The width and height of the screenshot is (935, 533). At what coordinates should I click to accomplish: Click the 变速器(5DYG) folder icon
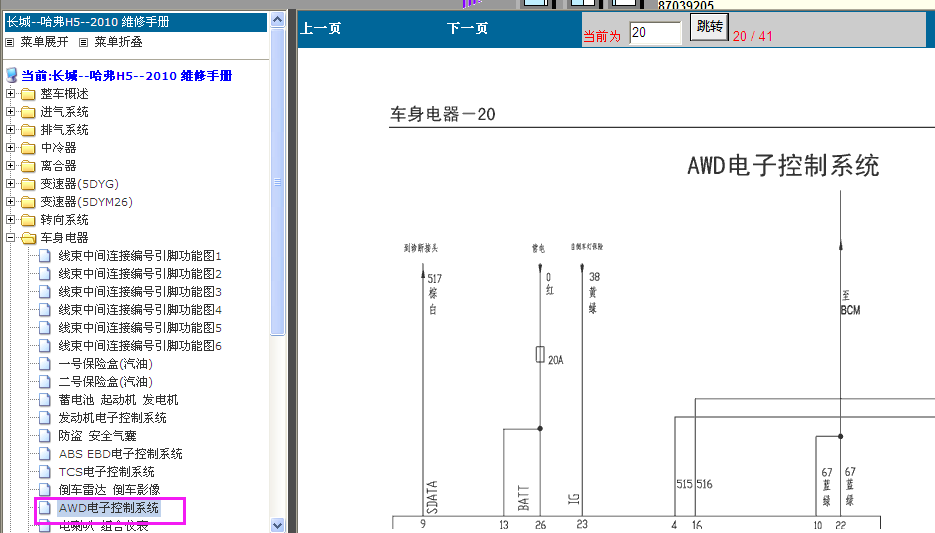click(28, 184)
